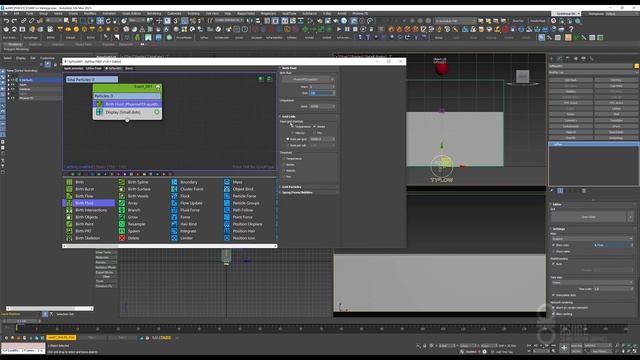640x360 pixels.
Task: Click Undo in 3ds Max main toolbar
Action: tap(6, 20)
